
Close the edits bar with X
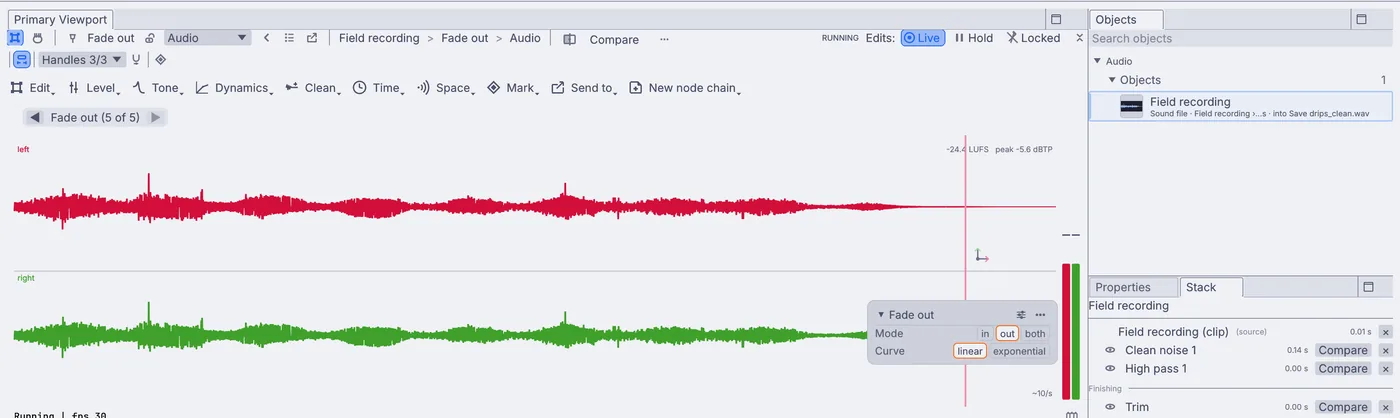click(x=1079, y=38)
